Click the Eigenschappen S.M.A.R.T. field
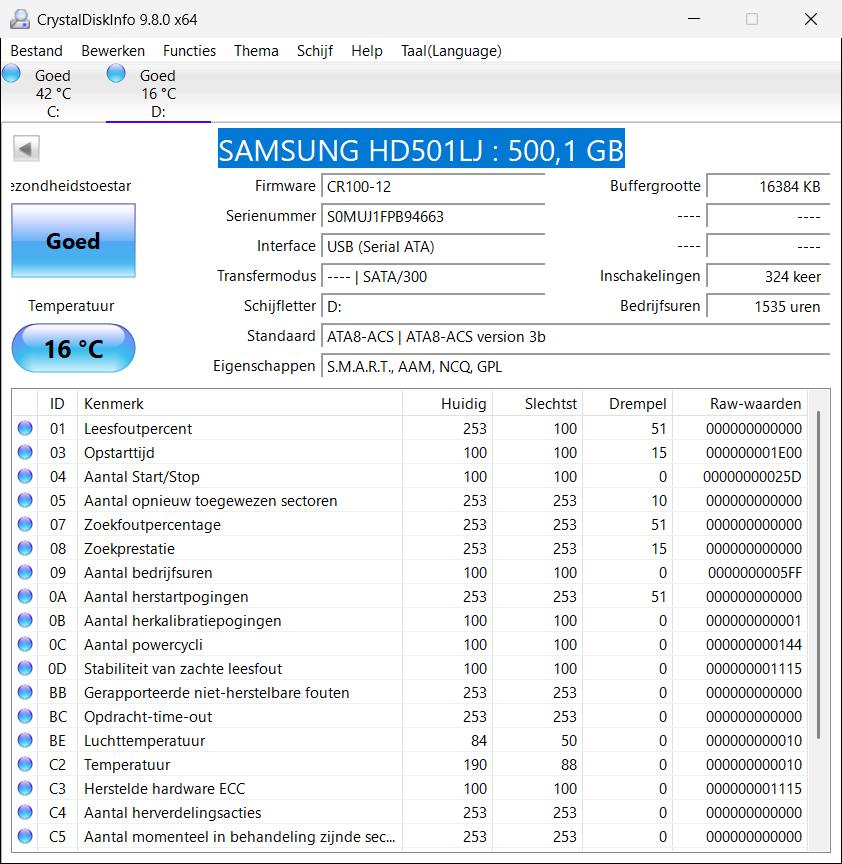This screenshot has width=842, height=864. (x=575, y=366)
